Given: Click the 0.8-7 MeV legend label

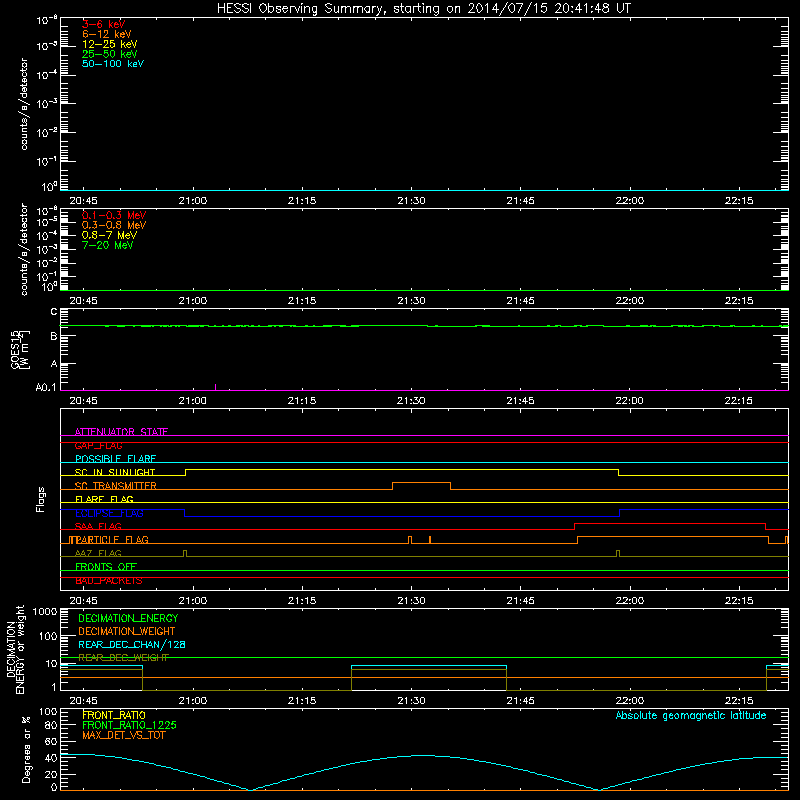Looking at the screenshot, I should pos(109,235).
